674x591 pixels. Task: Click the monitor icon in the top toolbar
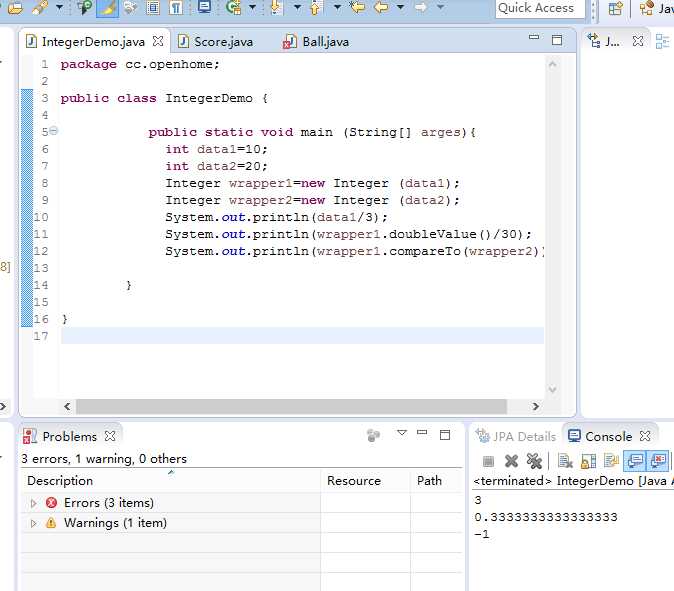pos(204,7)
